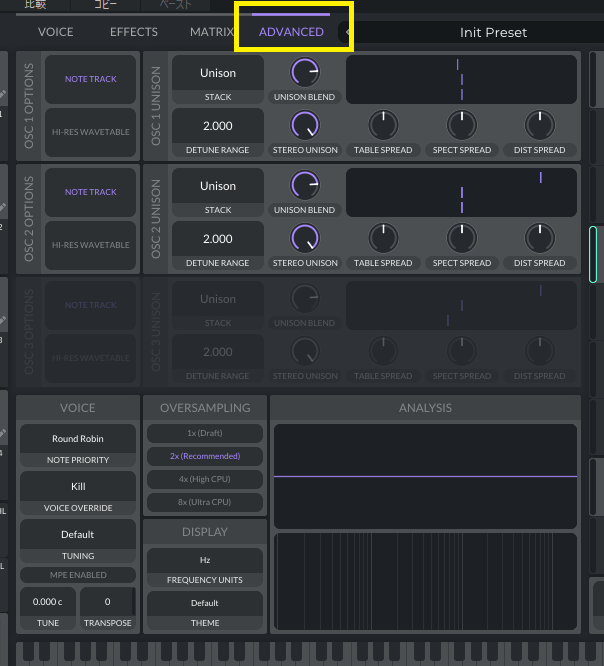Open the MATRIX tab
The height and width of the screenshot is (666, 604).
click(211, 32)
